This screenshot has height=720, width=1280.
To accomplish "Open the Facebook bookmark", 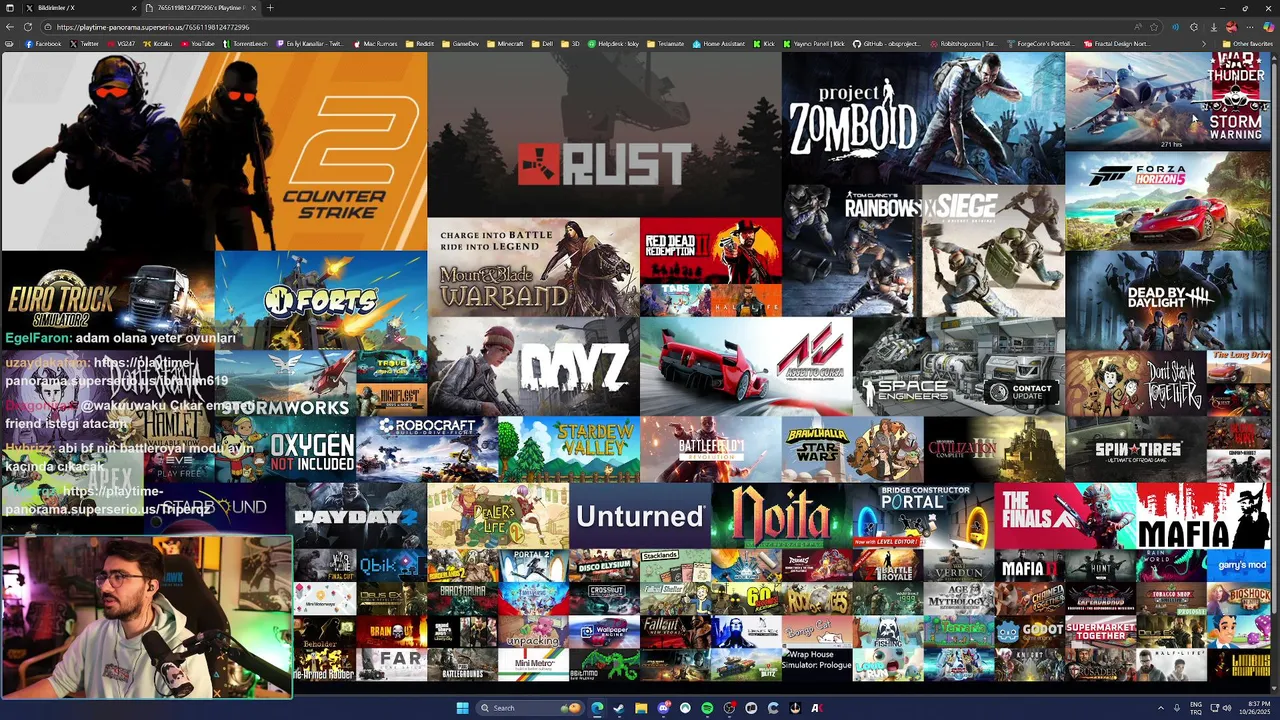I will (x=43, y=44).
